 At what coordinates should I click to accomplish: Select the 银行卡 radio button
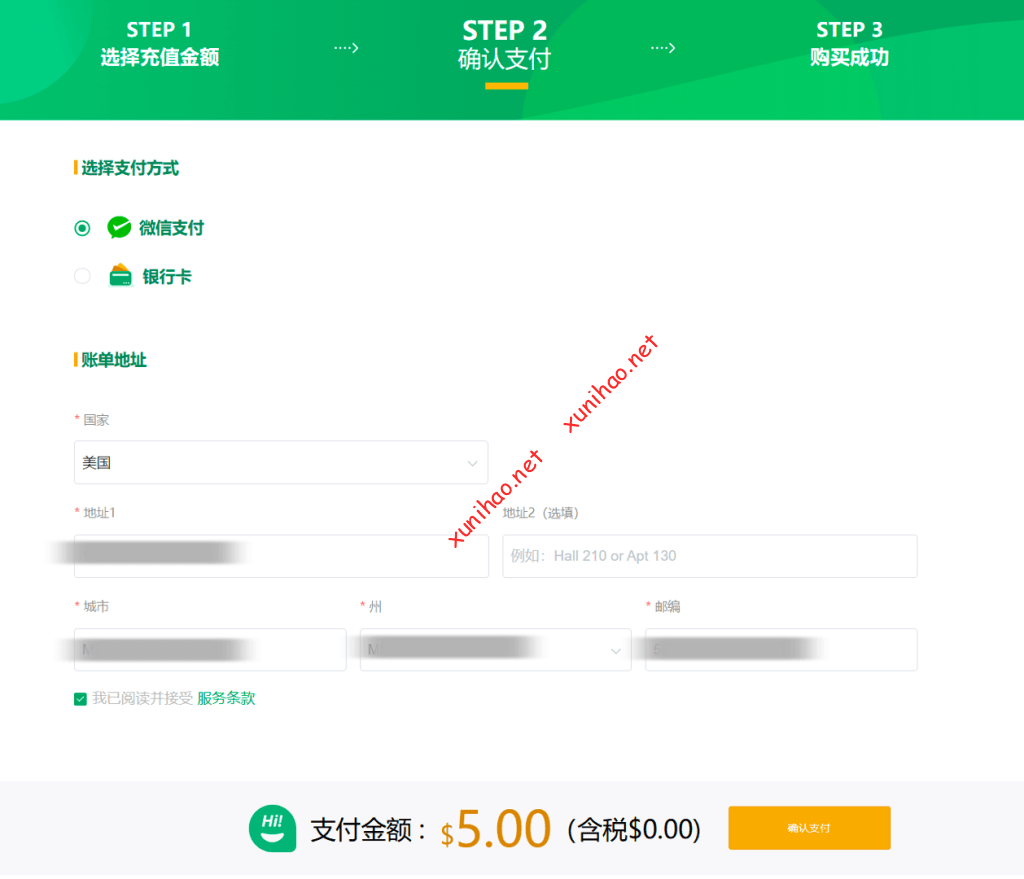pos(82,276)
